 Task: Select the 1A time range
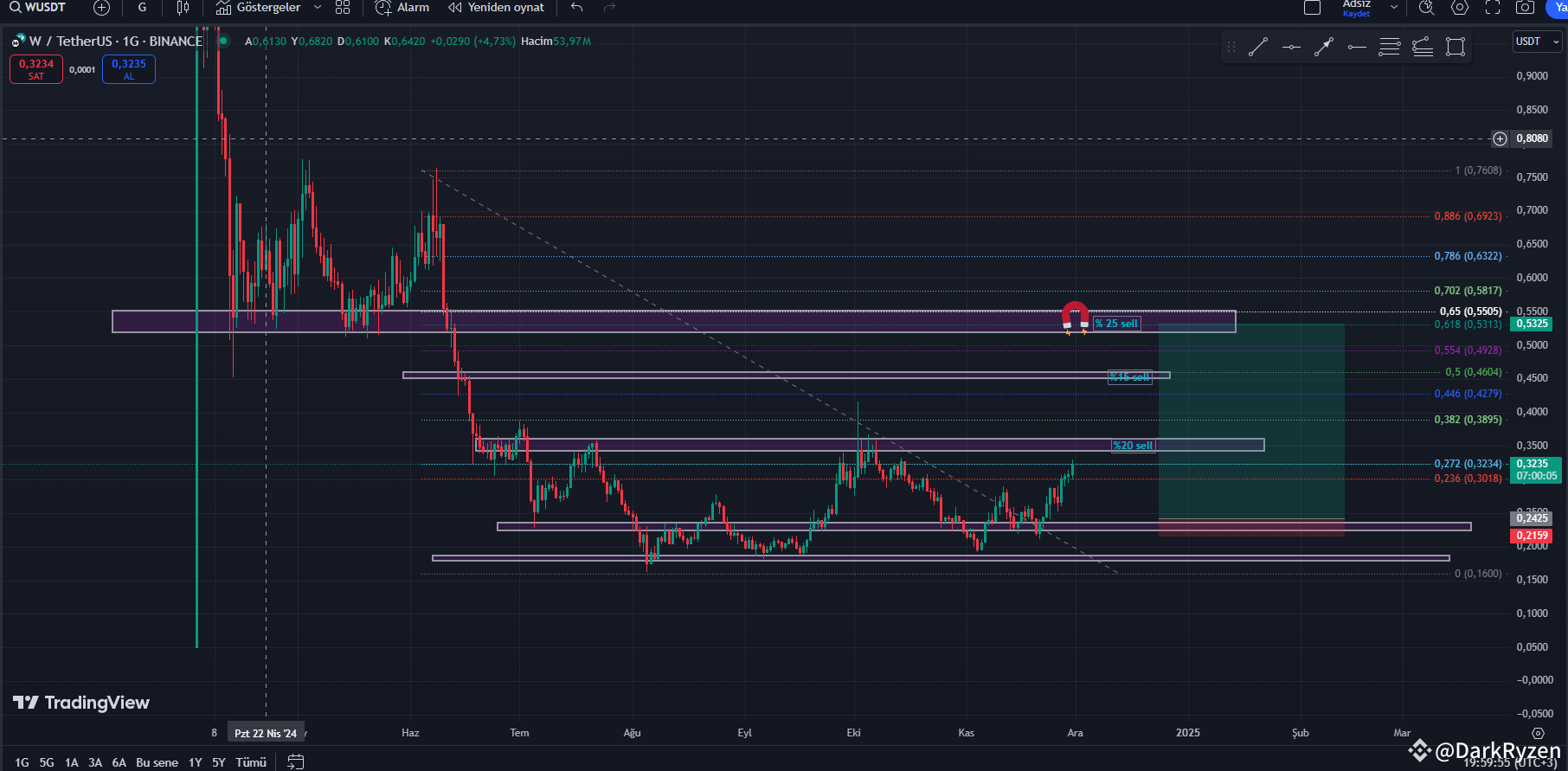[72, 762]
